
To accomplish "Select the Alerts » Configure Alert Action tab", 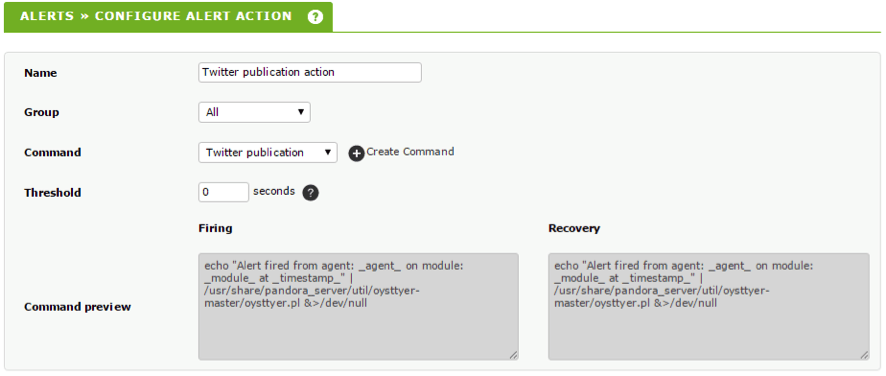I will click(168, 16).
